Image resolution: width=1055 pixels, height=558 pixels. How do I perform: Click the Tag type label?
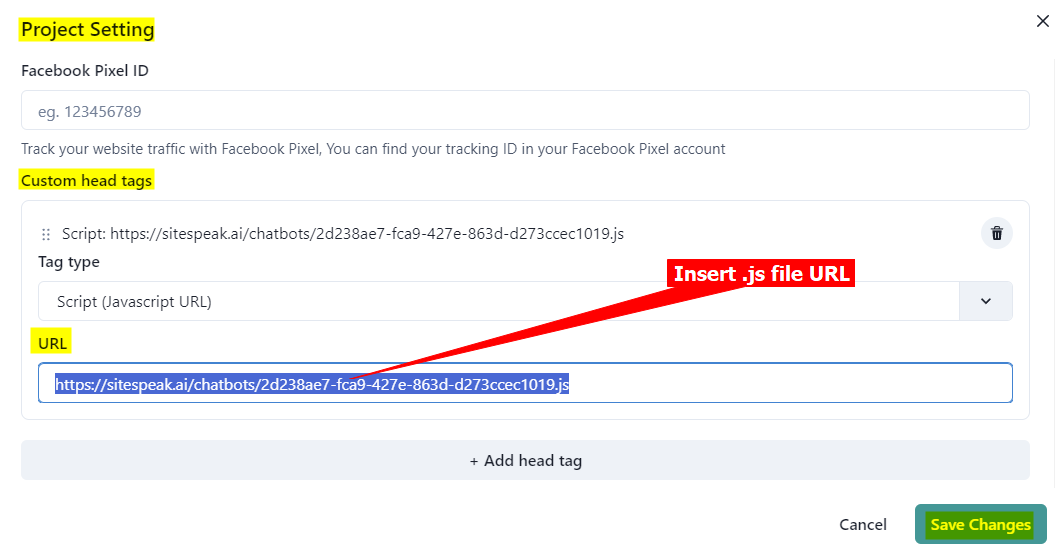69,262
